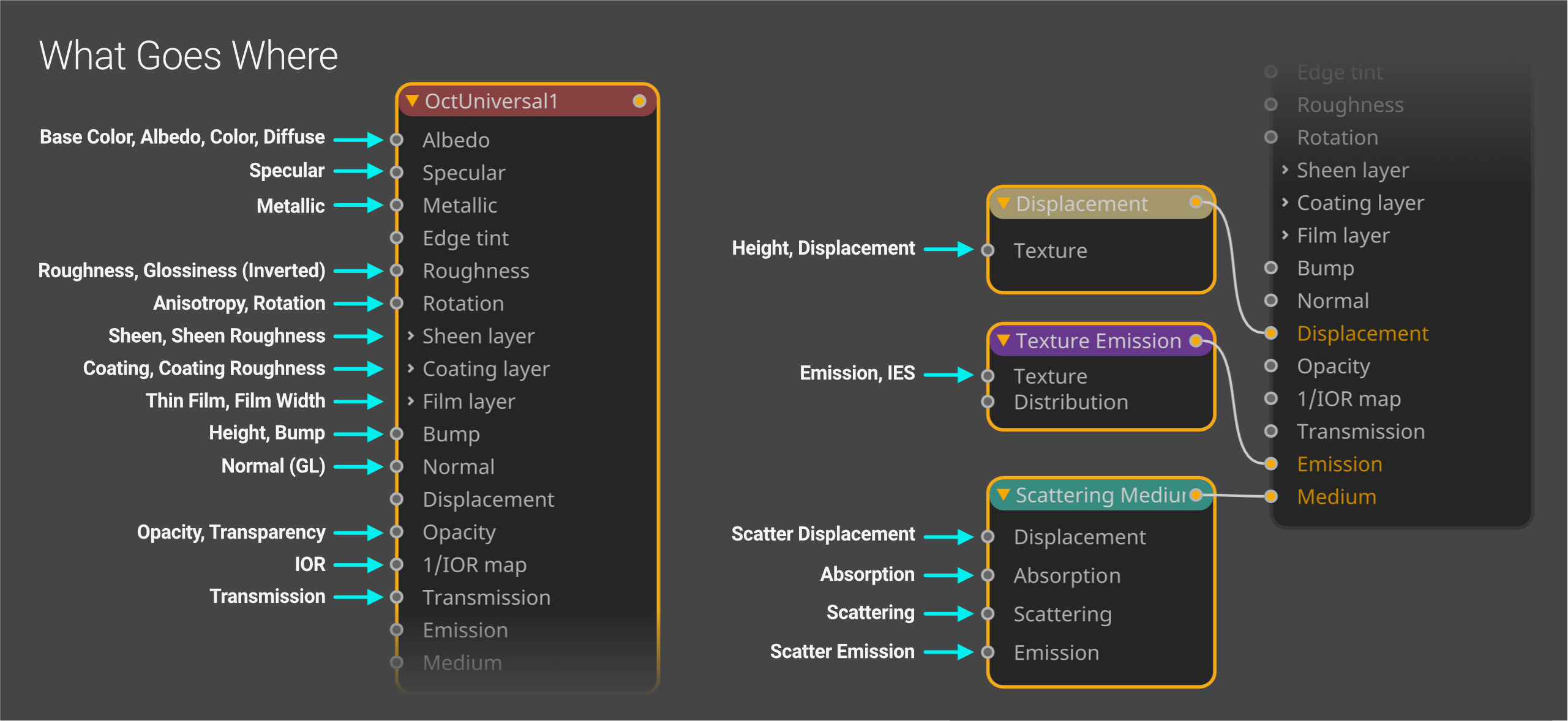Click the connected orange Medium pin on right
Image resolution: width=1568 pixels, height=721 pixels.
[1271, 496]
